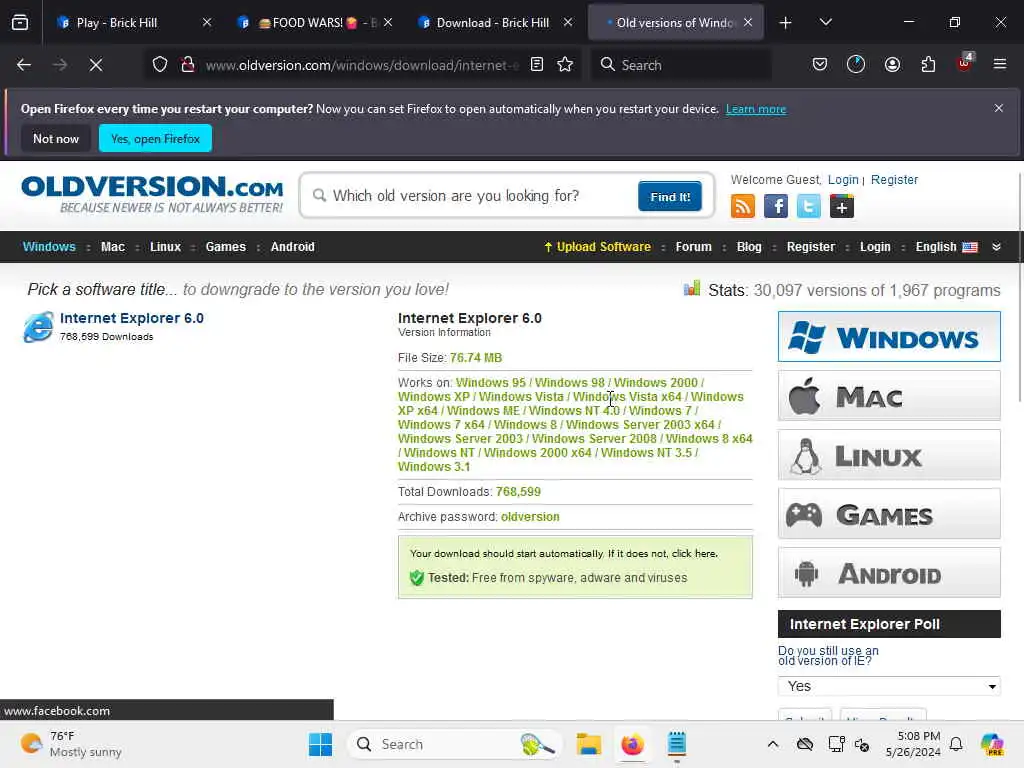Show hidden system tray icons
This screenshot has width=1024, height=768.
773,744
